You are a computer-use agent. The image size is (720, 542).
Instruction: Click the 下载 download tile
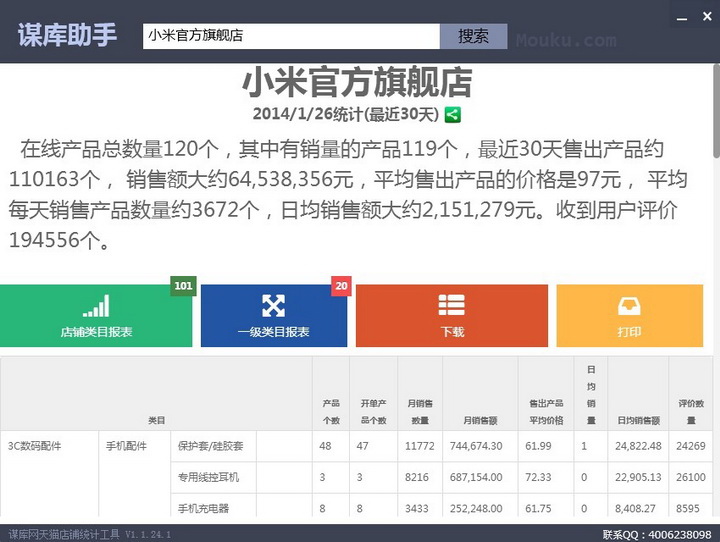click(452, 316)
